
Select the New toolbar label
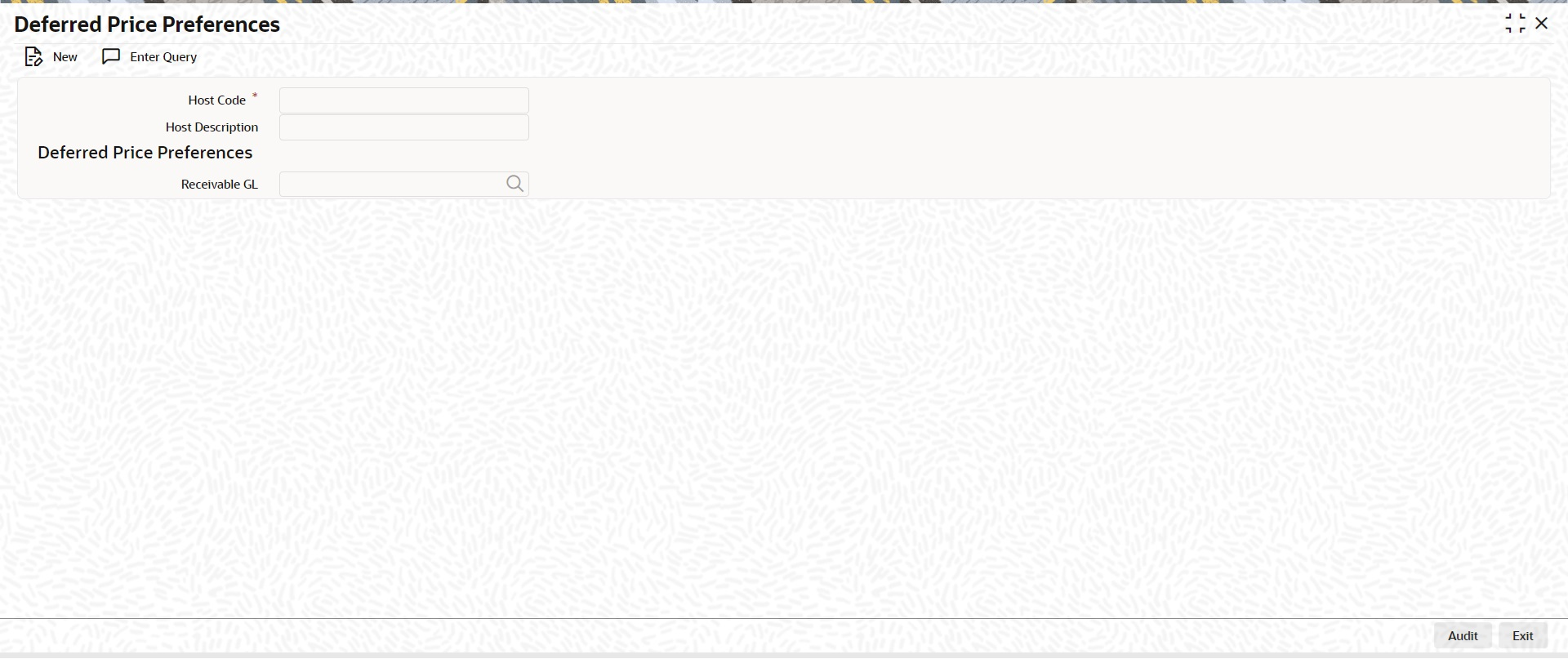65,57
